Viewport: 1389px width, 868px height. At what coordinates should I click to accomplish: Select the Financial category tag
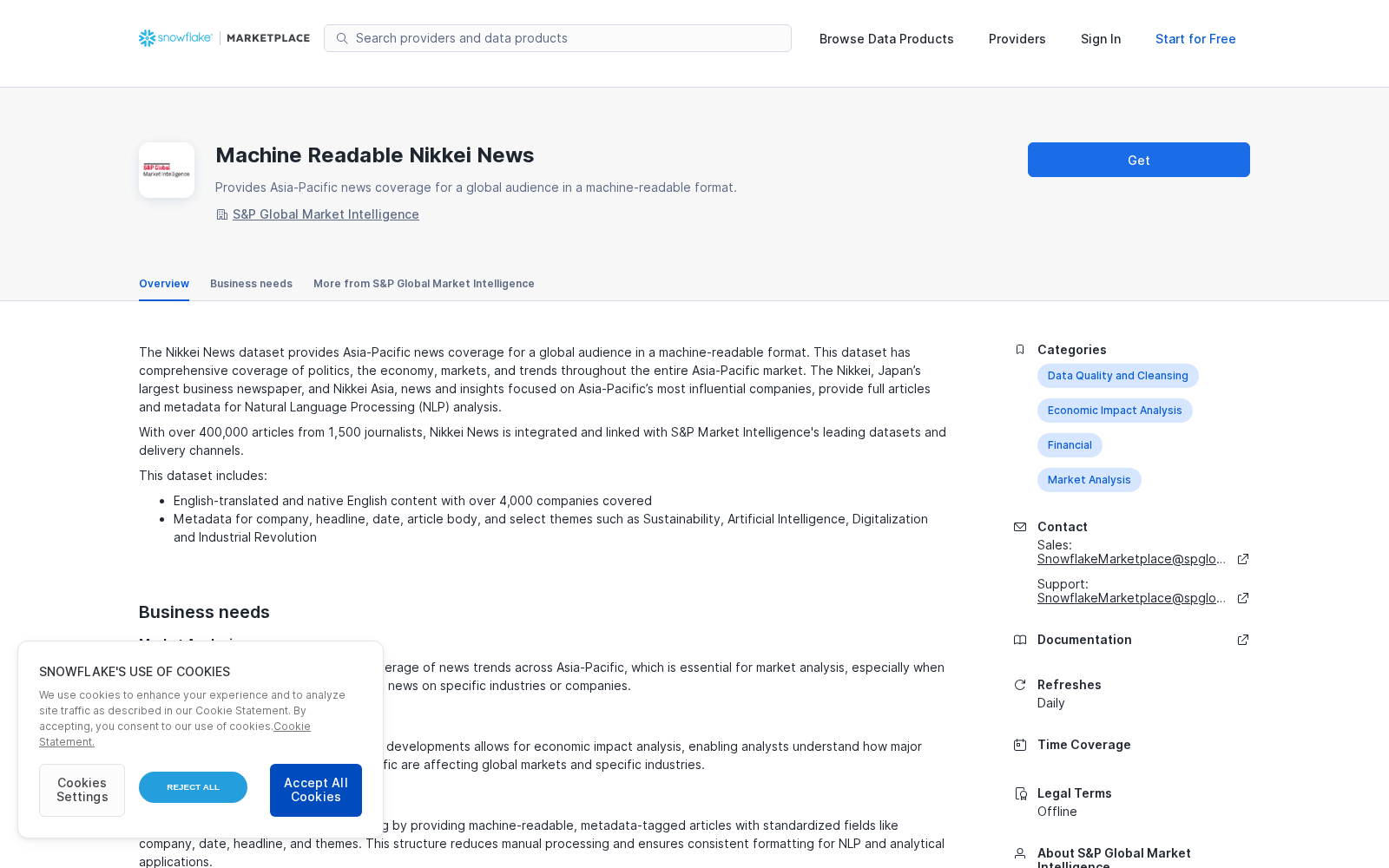point(1070,445)
